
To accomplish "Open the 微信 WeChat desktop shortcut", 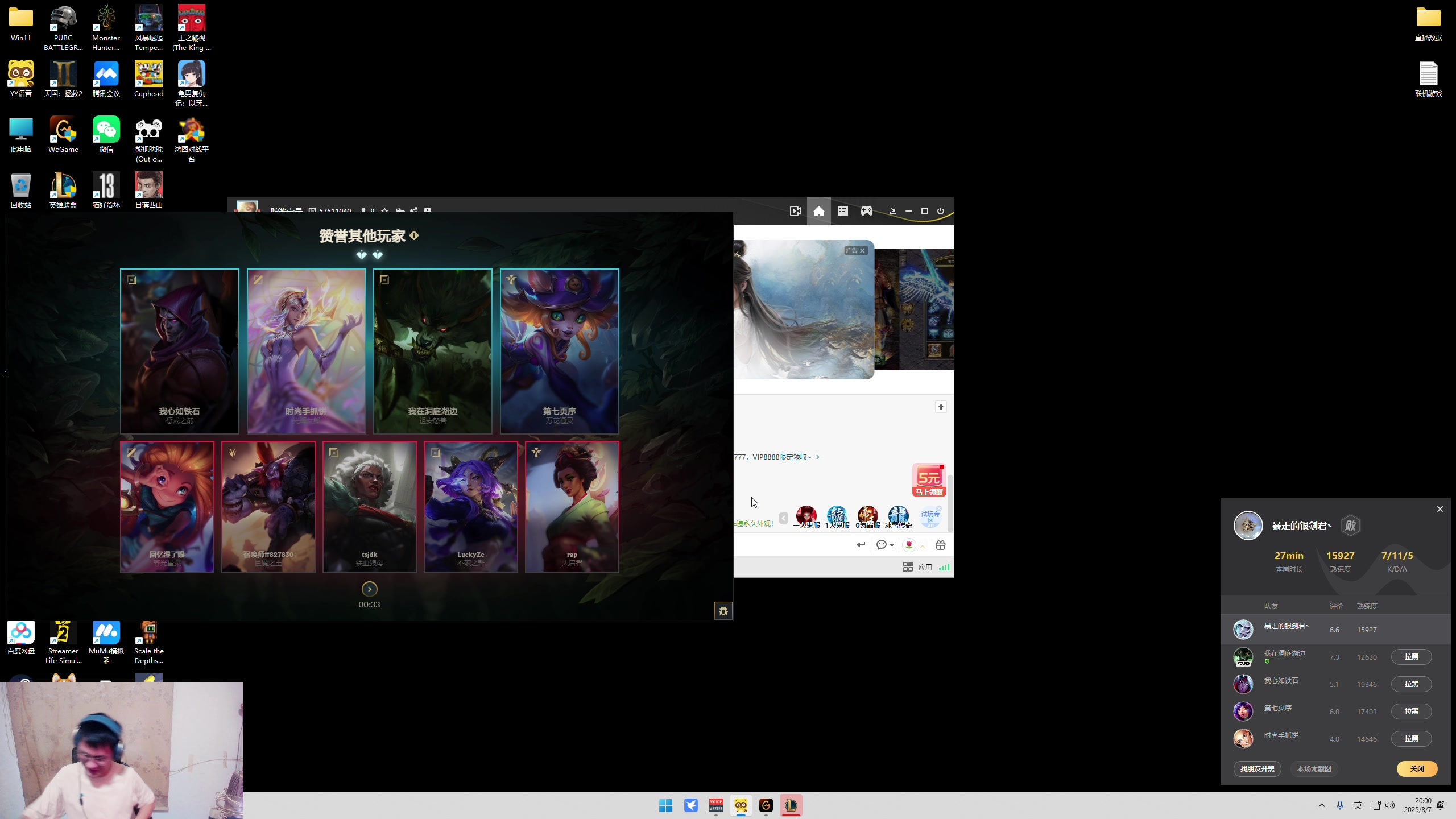I will (x=106, y=135).
